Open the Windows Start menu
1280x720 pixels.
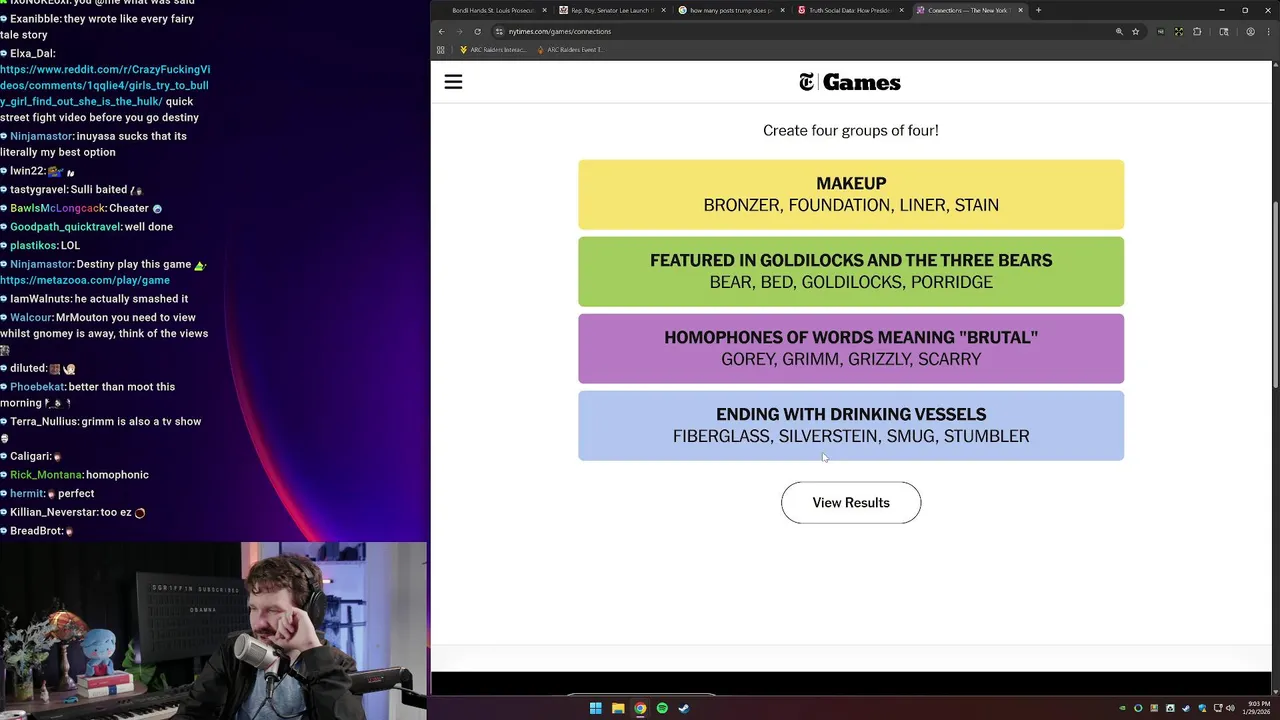click(x=595, y=708)
